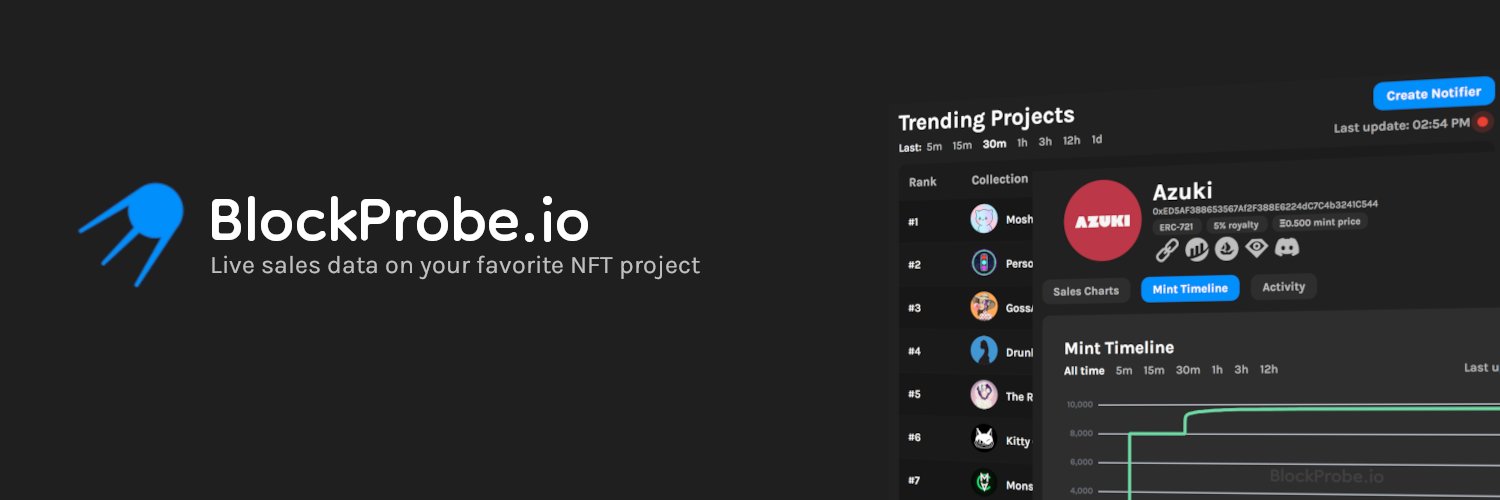The image size is (1500, 500).
Task: Click the 10,000 y-axis label
Action: tap(1080, 405)
